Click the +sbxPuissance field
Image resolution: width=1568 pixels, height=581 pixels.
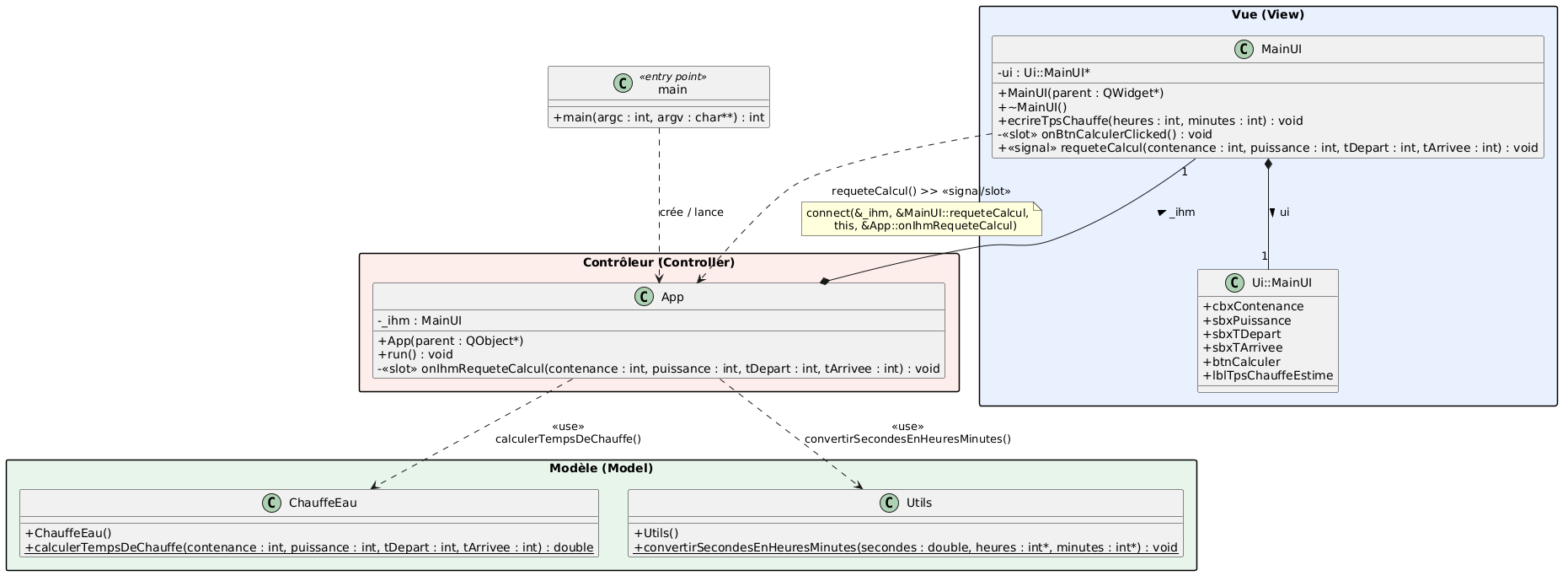tap(1246, 320)
